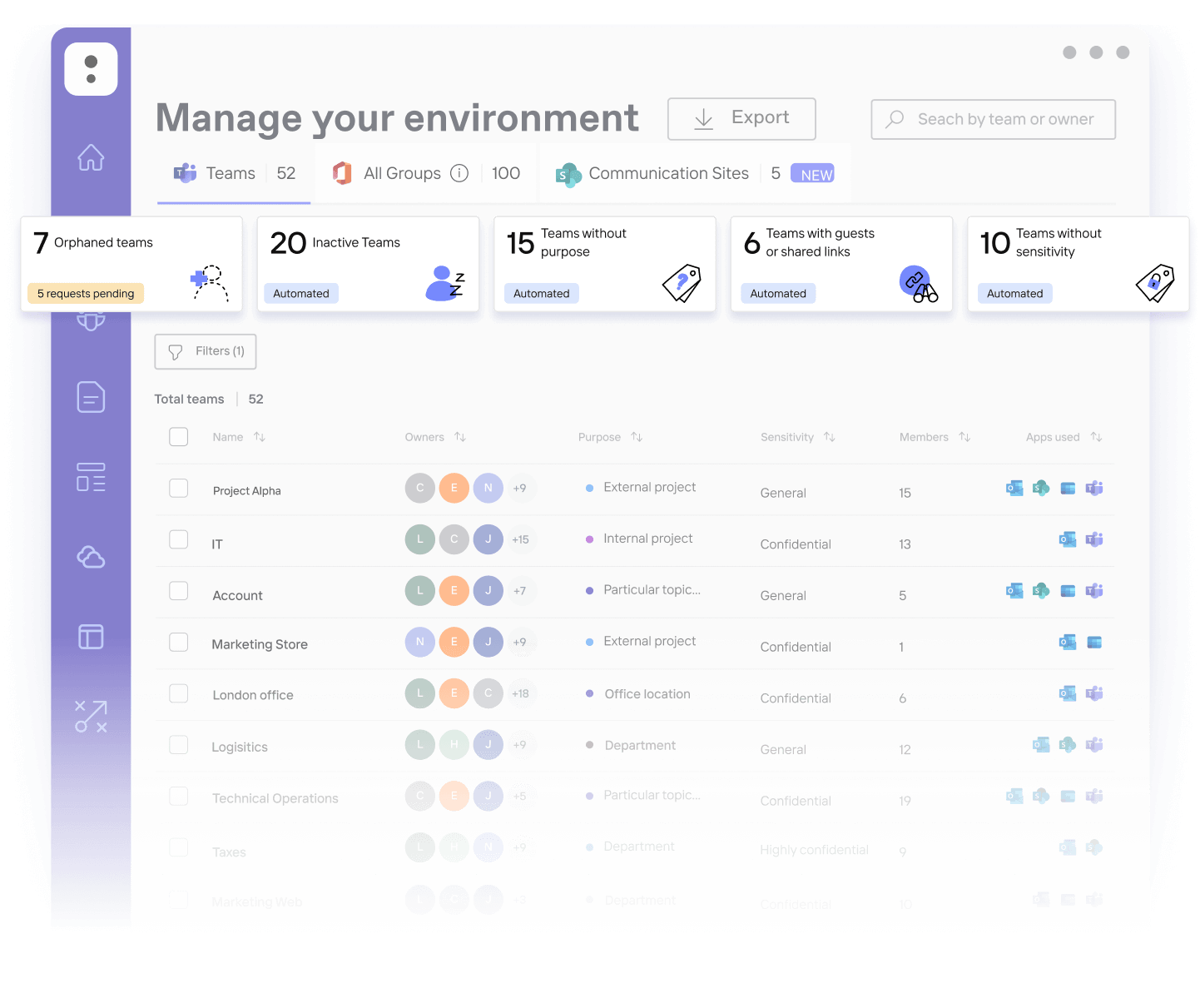Sort by Sensitivity column arrows
1200x1008 pixels.
(830, 437)
